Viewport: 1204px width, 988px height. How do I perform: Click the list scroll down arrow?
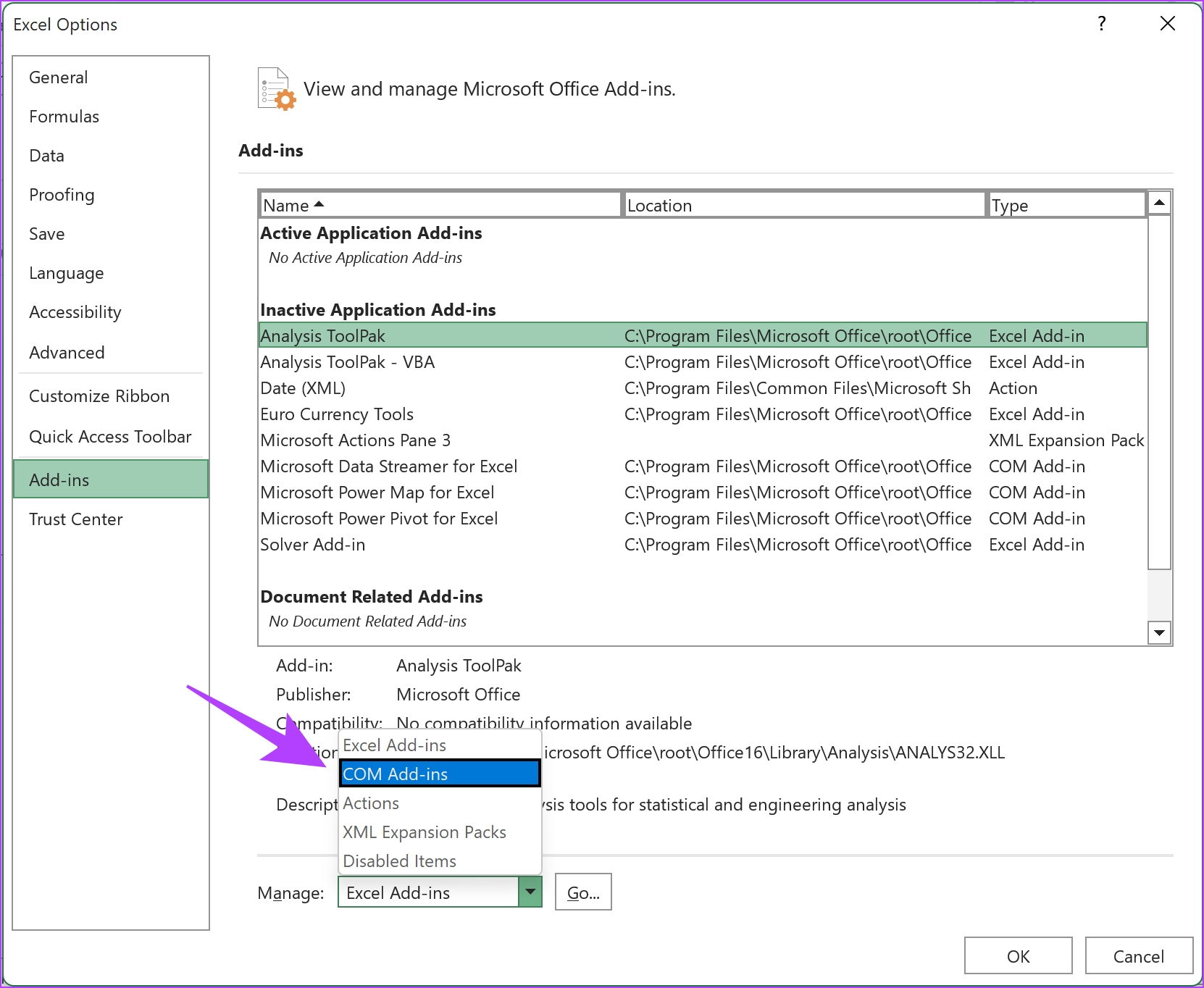point(1159,632)
